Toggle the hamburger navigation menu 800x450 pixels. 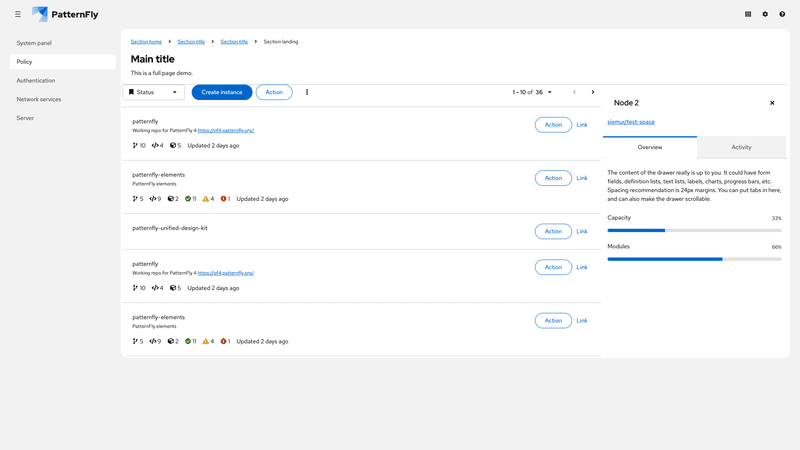click(x=18, y=14)
